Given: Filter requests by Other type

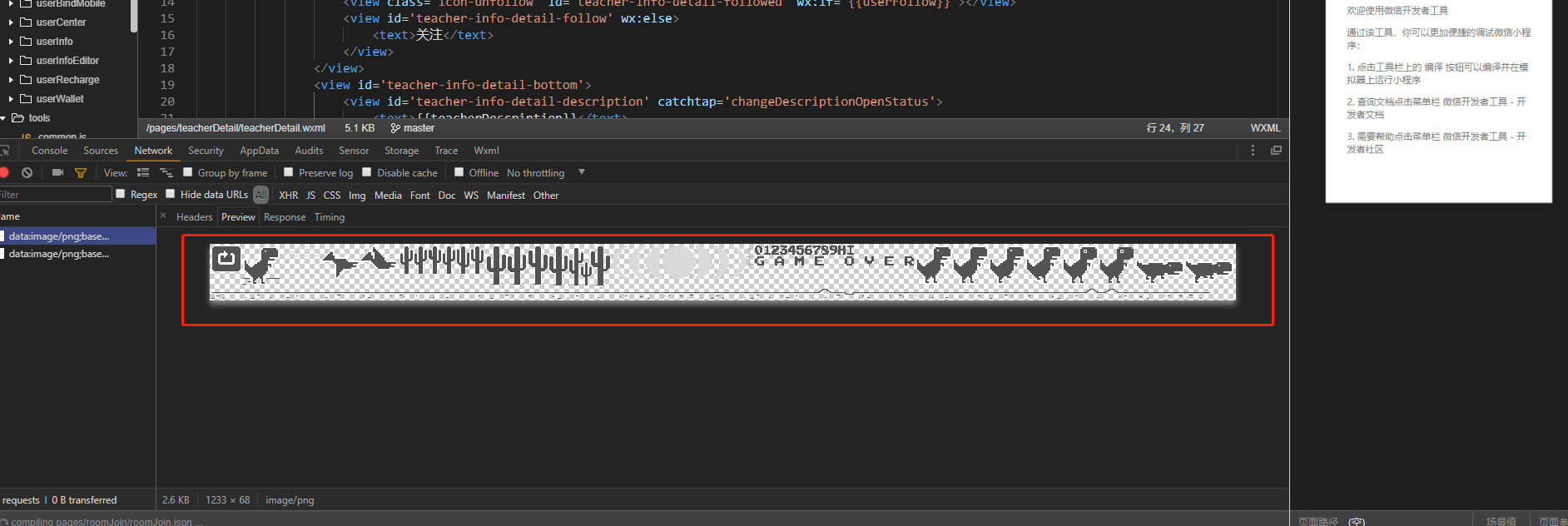Looking at the screenshot, I should tap(546, 196).
